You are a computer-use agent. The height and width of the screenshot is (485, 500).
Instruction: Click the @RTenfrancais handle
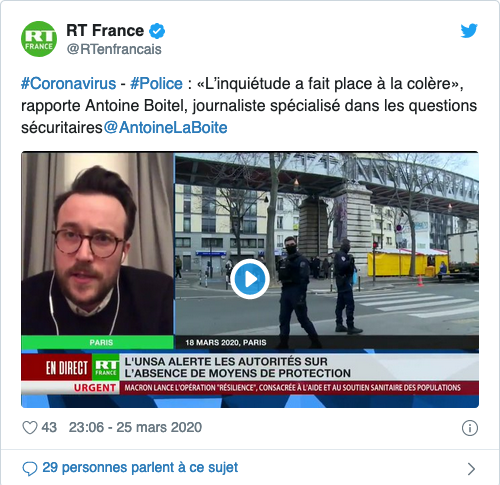pyautogui.click(x=114, y=49)
